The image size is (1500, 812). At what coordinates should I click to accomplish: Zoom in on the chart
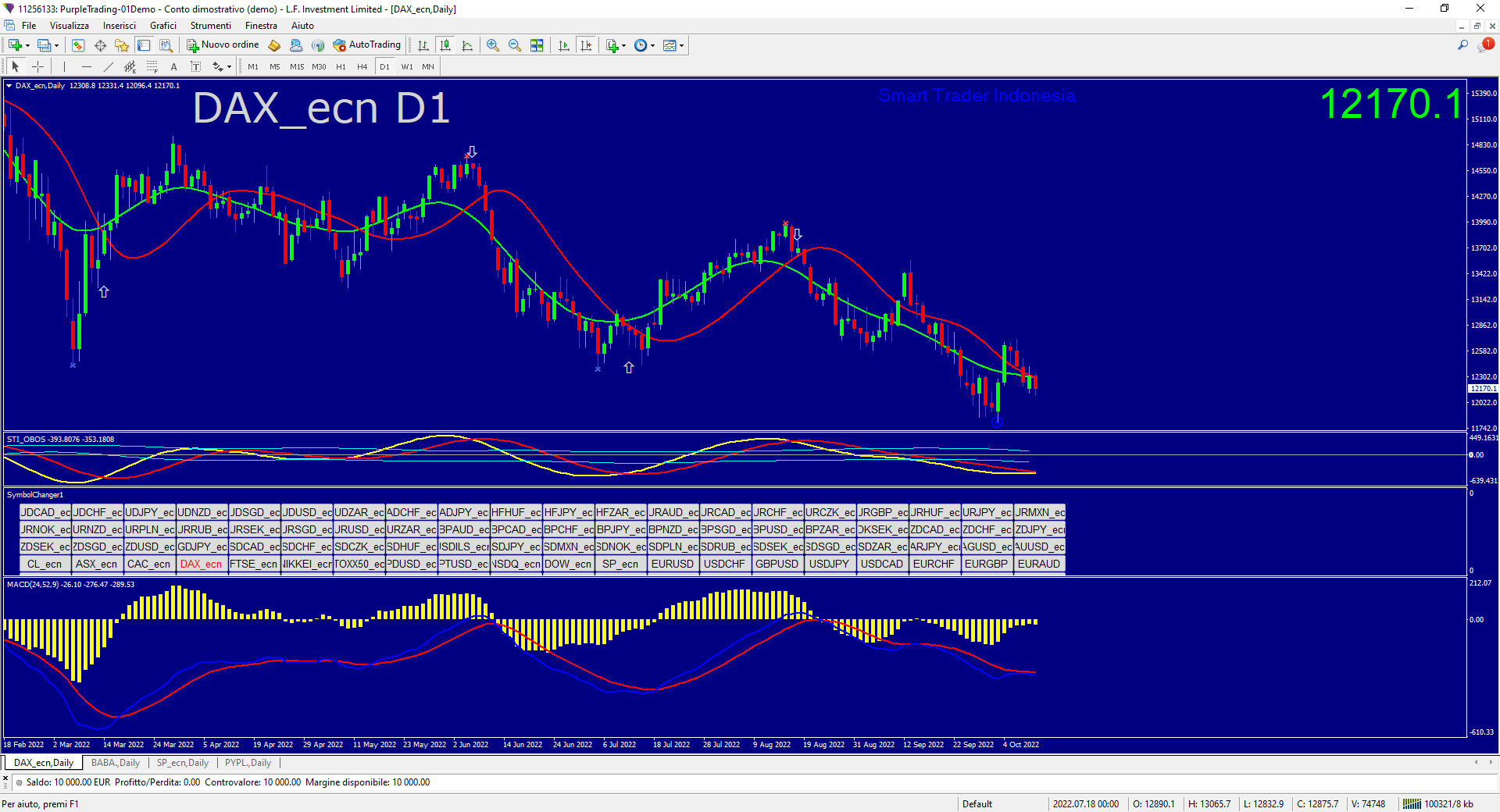(x=493, y=45)
